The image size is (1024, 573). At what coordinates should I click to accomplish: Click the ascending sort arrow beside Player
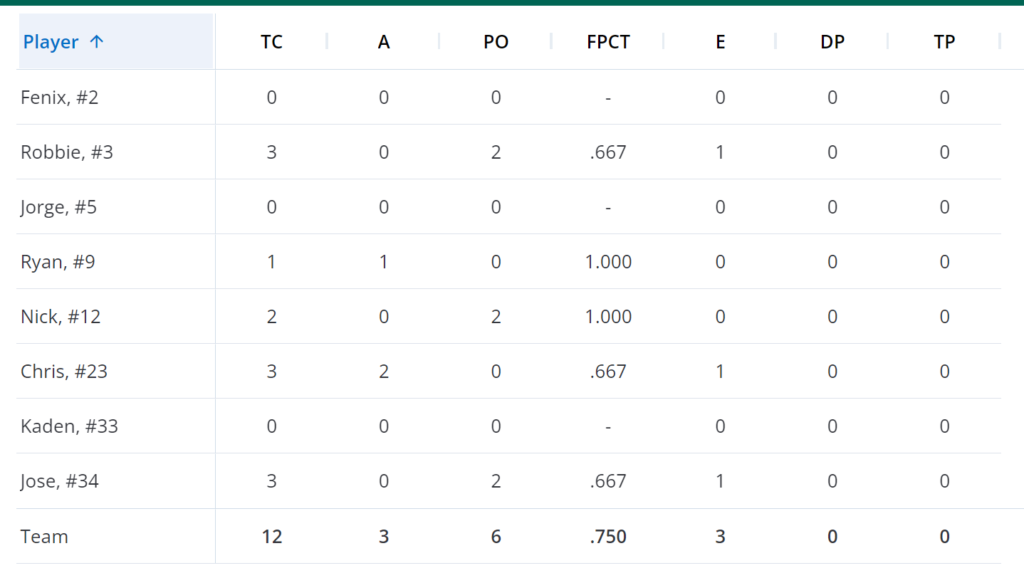click(x=97, y=42)
